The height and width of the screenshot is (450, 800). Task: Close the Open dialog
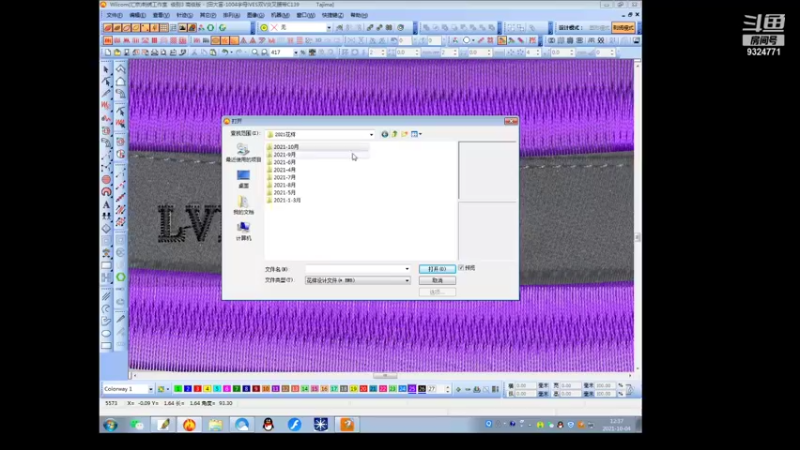point(511,121)
